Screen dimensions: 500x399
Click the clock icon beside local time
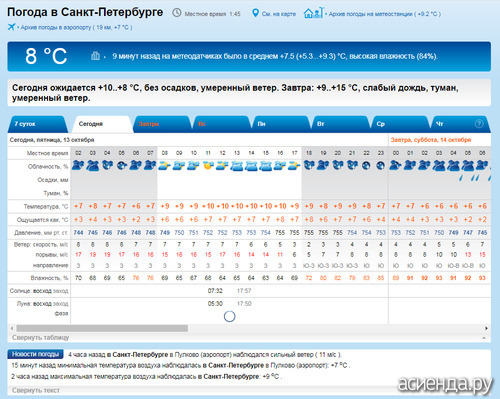pos(177,13)
